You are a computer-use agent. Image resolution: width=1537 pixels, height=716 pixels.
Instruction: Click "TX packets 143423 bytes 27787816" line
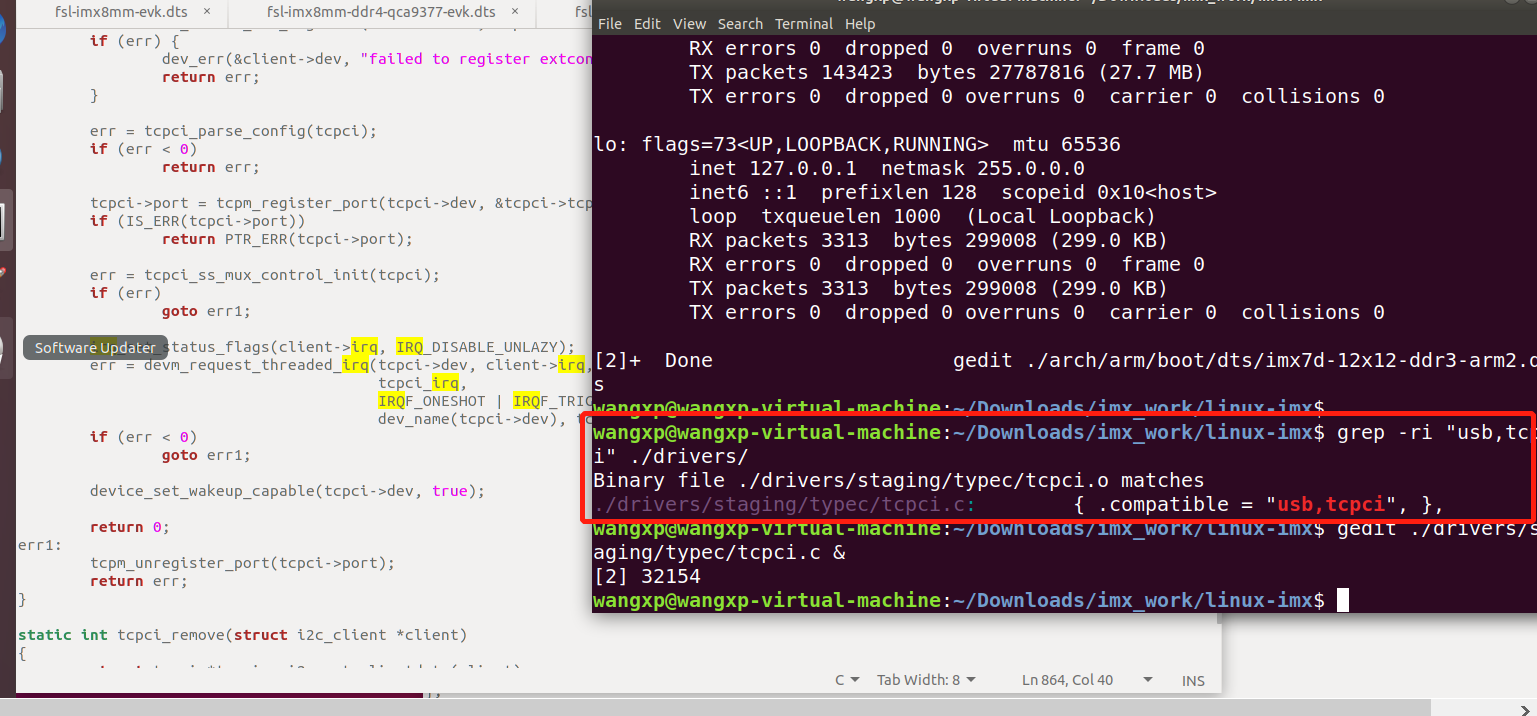click(x=946, y=72)
